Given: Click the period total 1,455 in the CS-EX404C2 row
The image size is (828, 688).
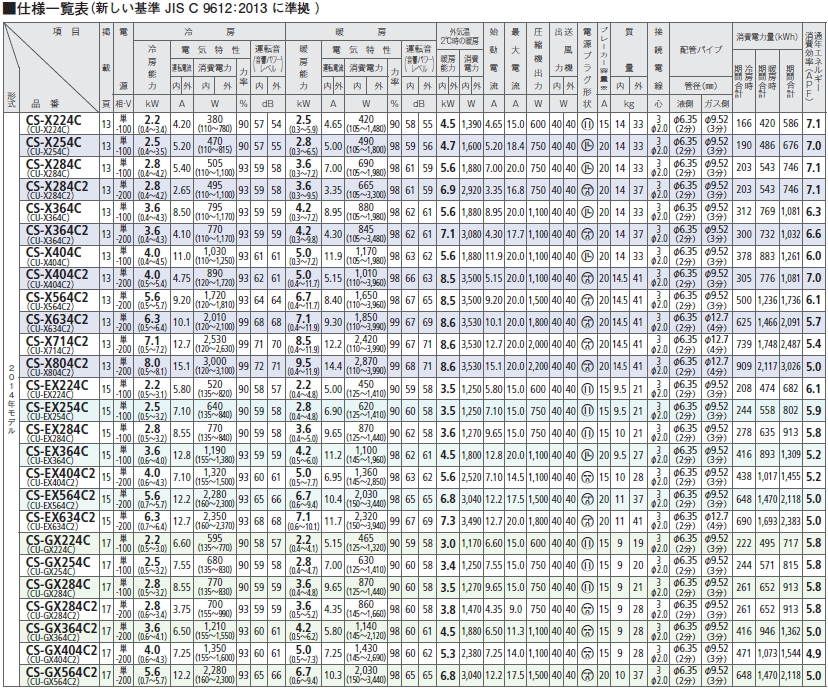Looking at the screenshot, I should [x=791, y=477].
